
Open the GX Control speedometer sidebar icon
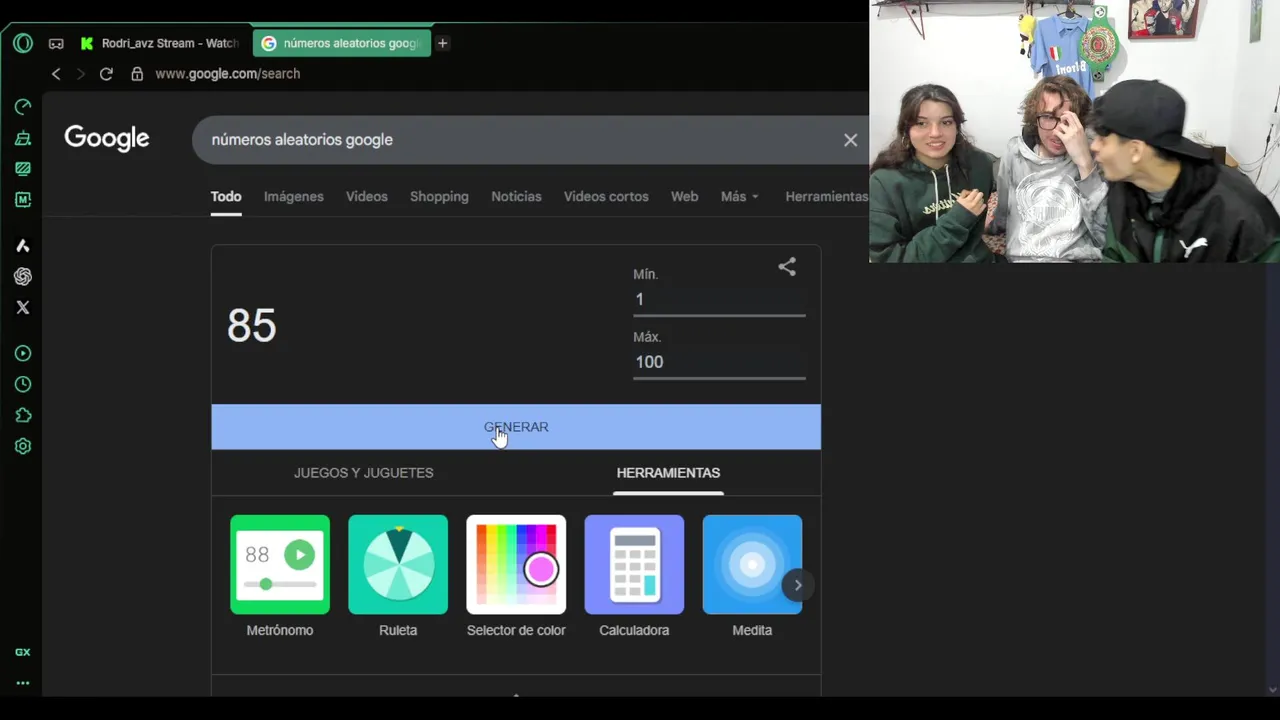pos(23,107)
